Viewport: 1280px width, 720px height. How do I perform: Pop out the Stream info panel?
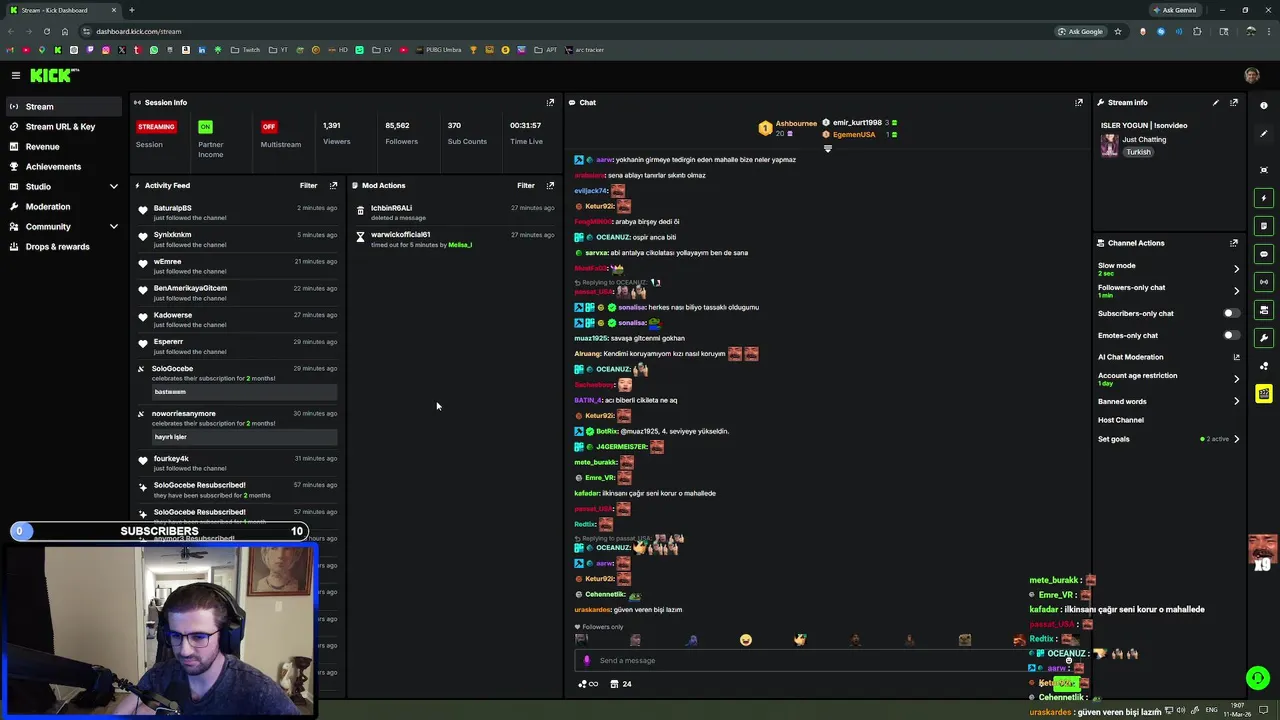point(1234,102)
